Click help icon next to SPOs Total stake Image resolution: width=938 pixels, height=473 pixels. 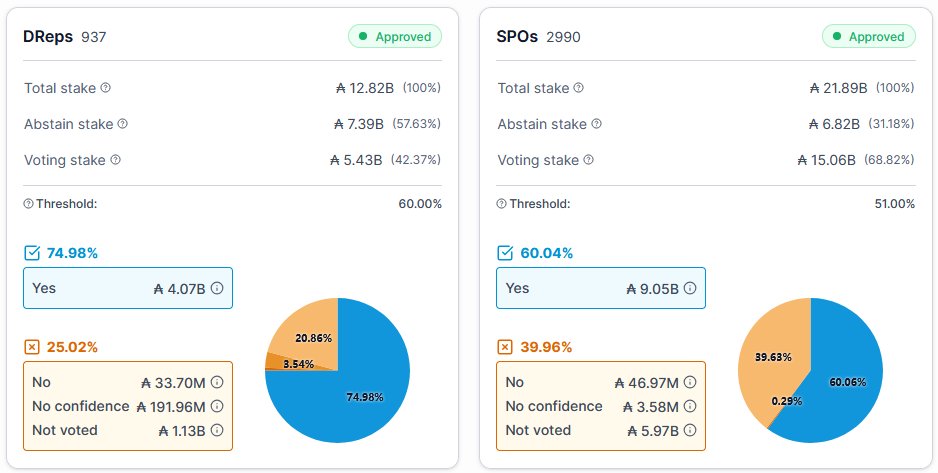[x=578, y=88]
